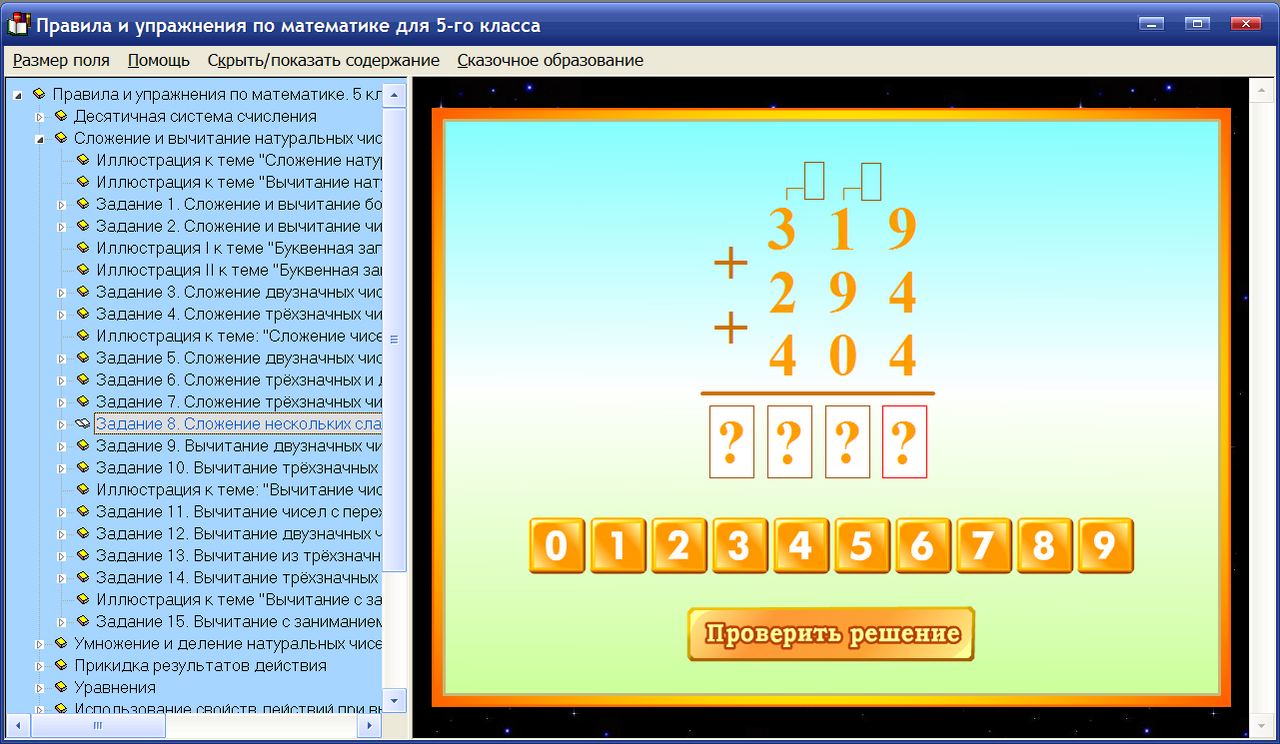Click the orange digit 5 tile
This screenshot has height=744, width=1280.
pyautogui.click(x=863, y=546)
